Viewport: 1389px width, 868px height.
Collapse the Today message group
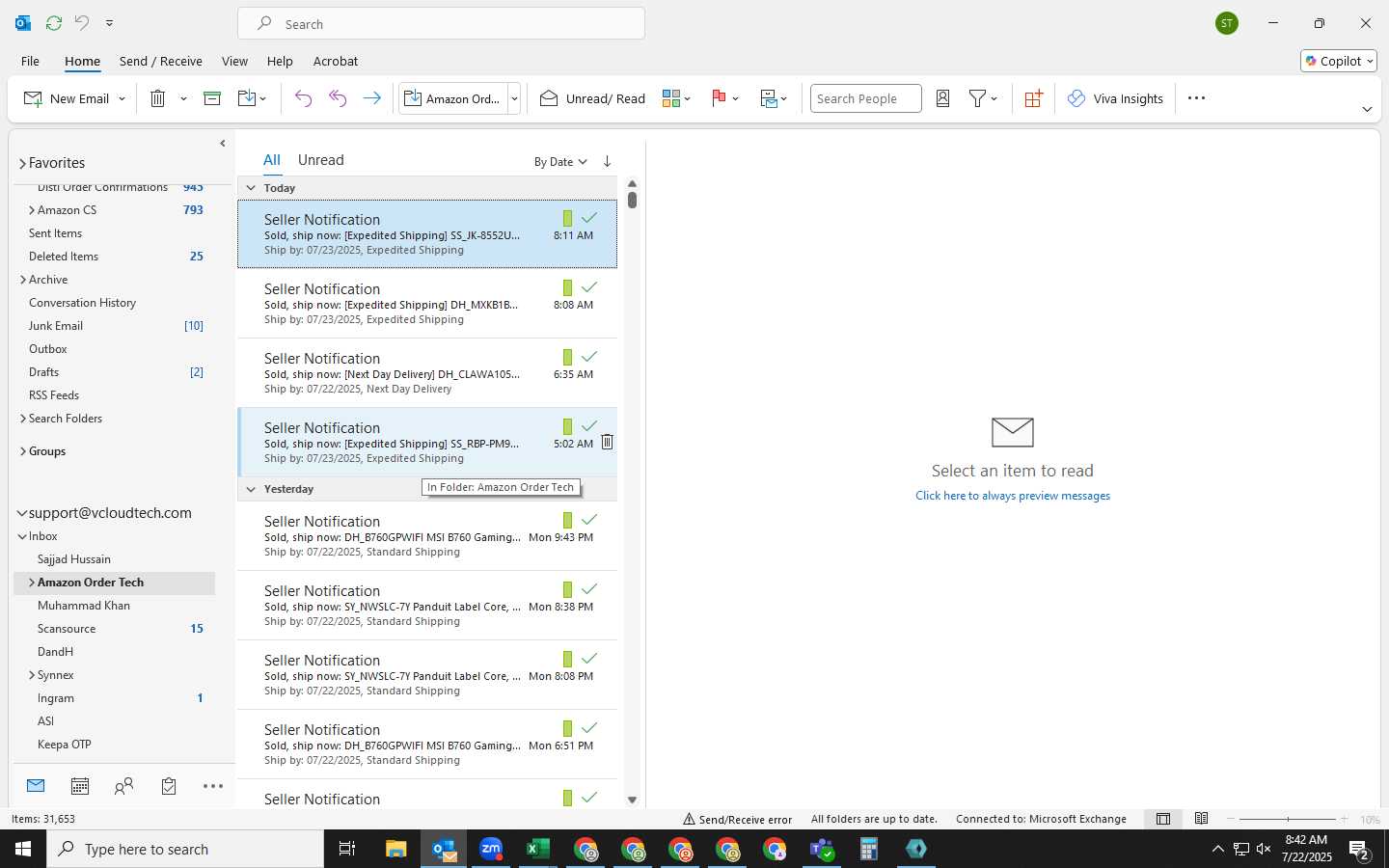pyautogui.click(x=251, y=188)
